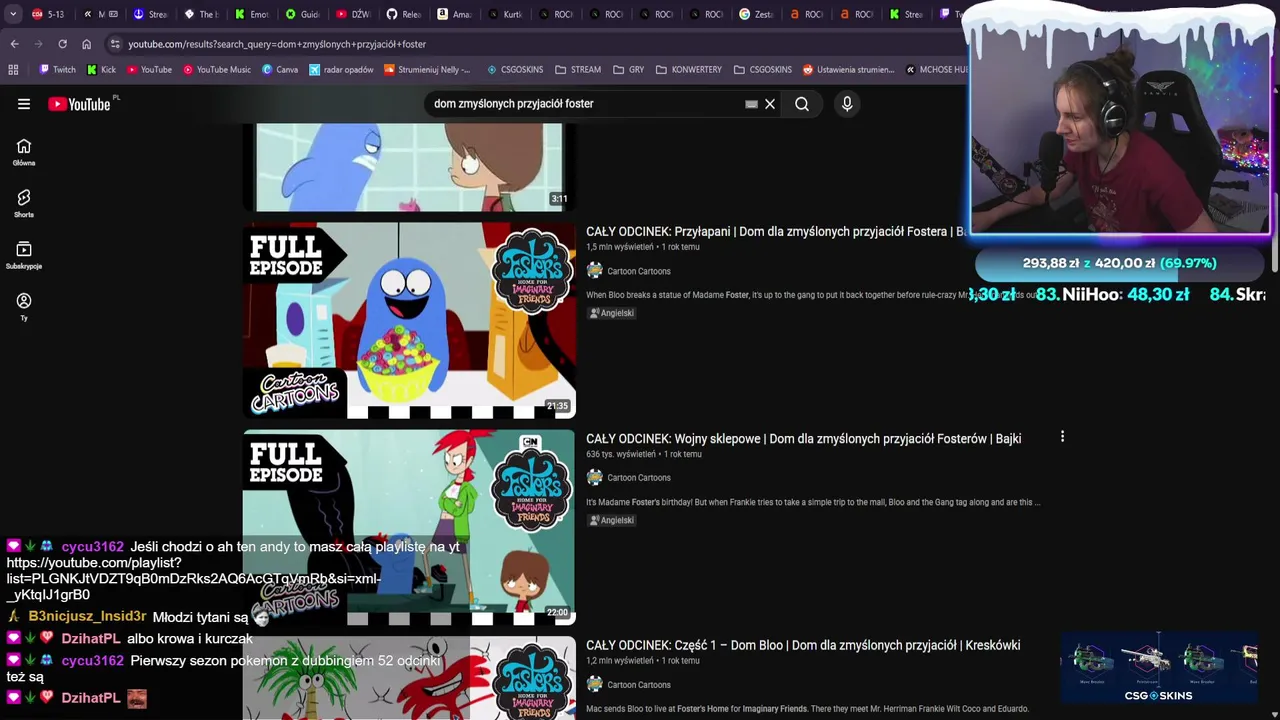Switch to the DŹWI YouTube tab
1280x720 pixels.
(x=354, y=14)
